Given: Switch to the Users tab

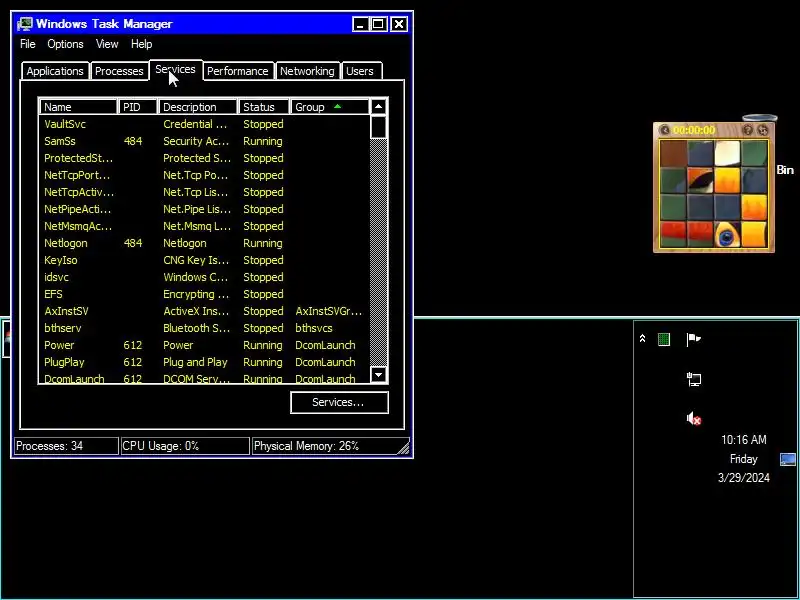Looking at the screenshot, I should pyautogui.click(x=360, y=71).
